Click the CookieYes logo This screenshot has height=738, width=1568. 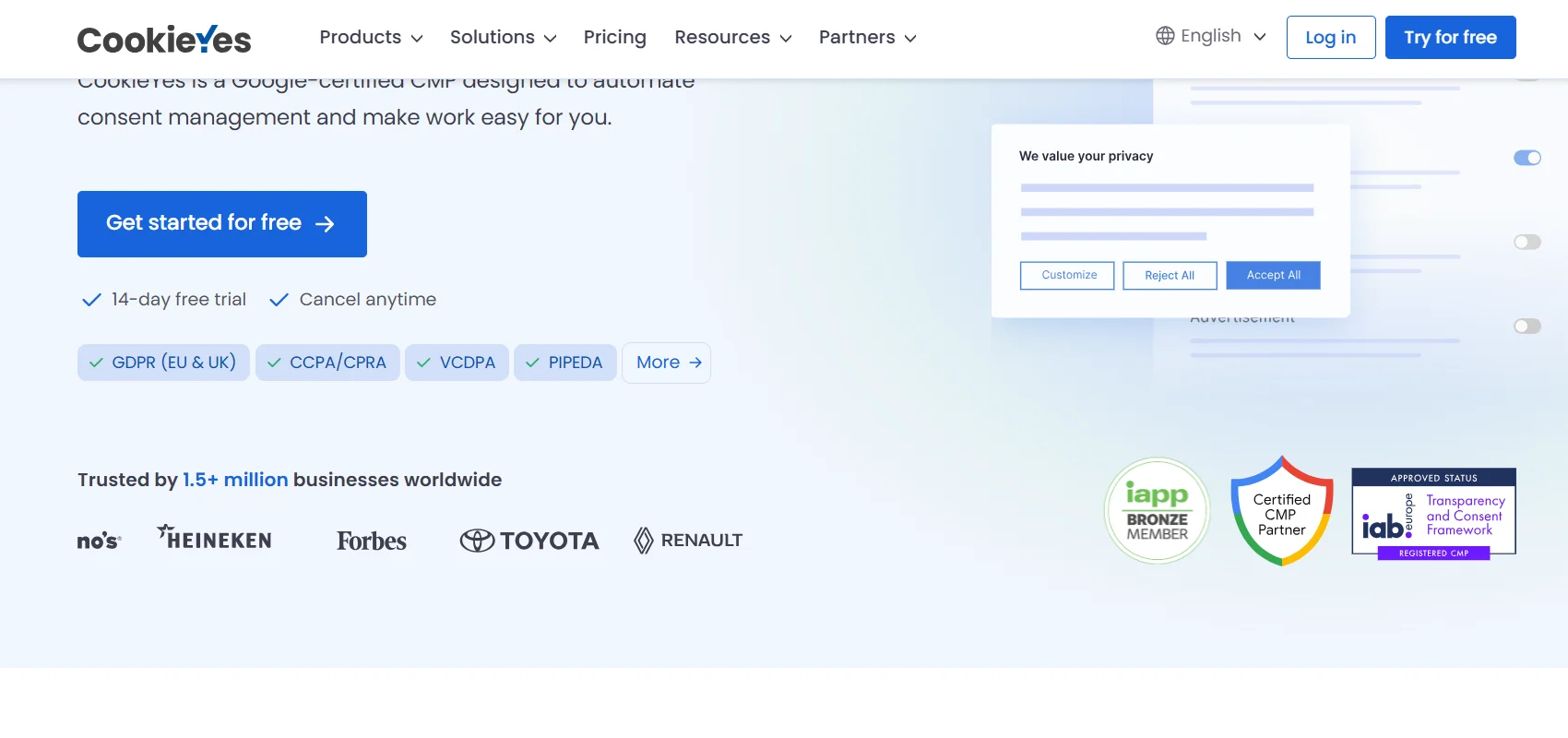[164, 39]
